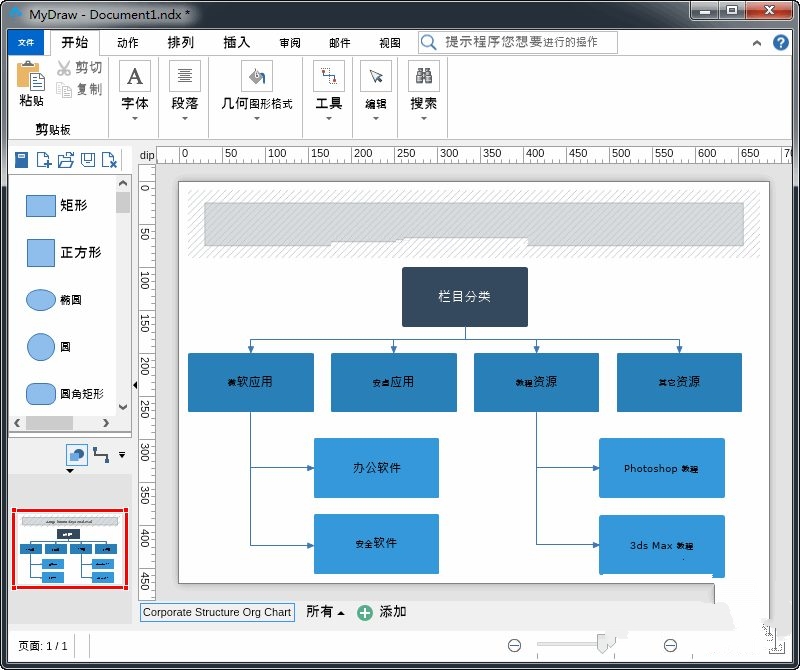The width and height of the screenshot is (800, 670).
Task: Select the 圆 Circle shape
Action: (48, 347)
